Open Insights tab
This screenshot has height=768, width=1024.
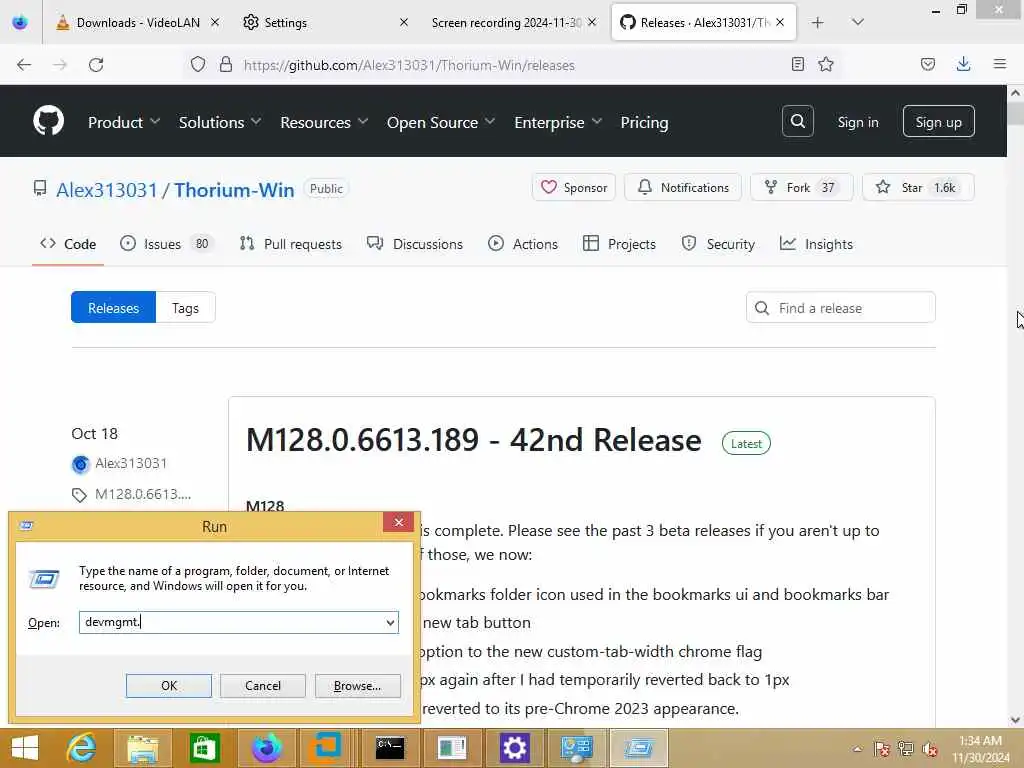coord(816,244)
